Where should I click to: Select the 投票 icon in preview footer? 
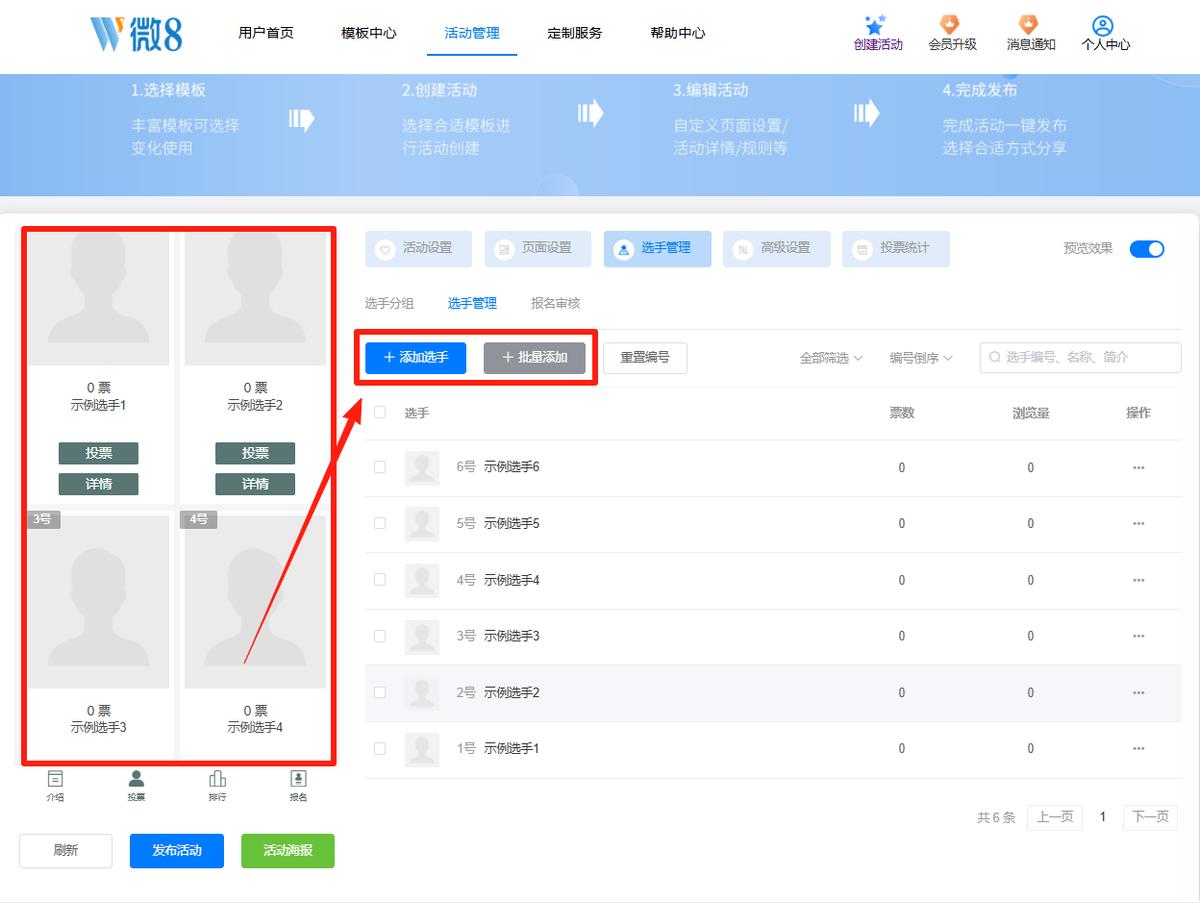[x=136, y=779]
